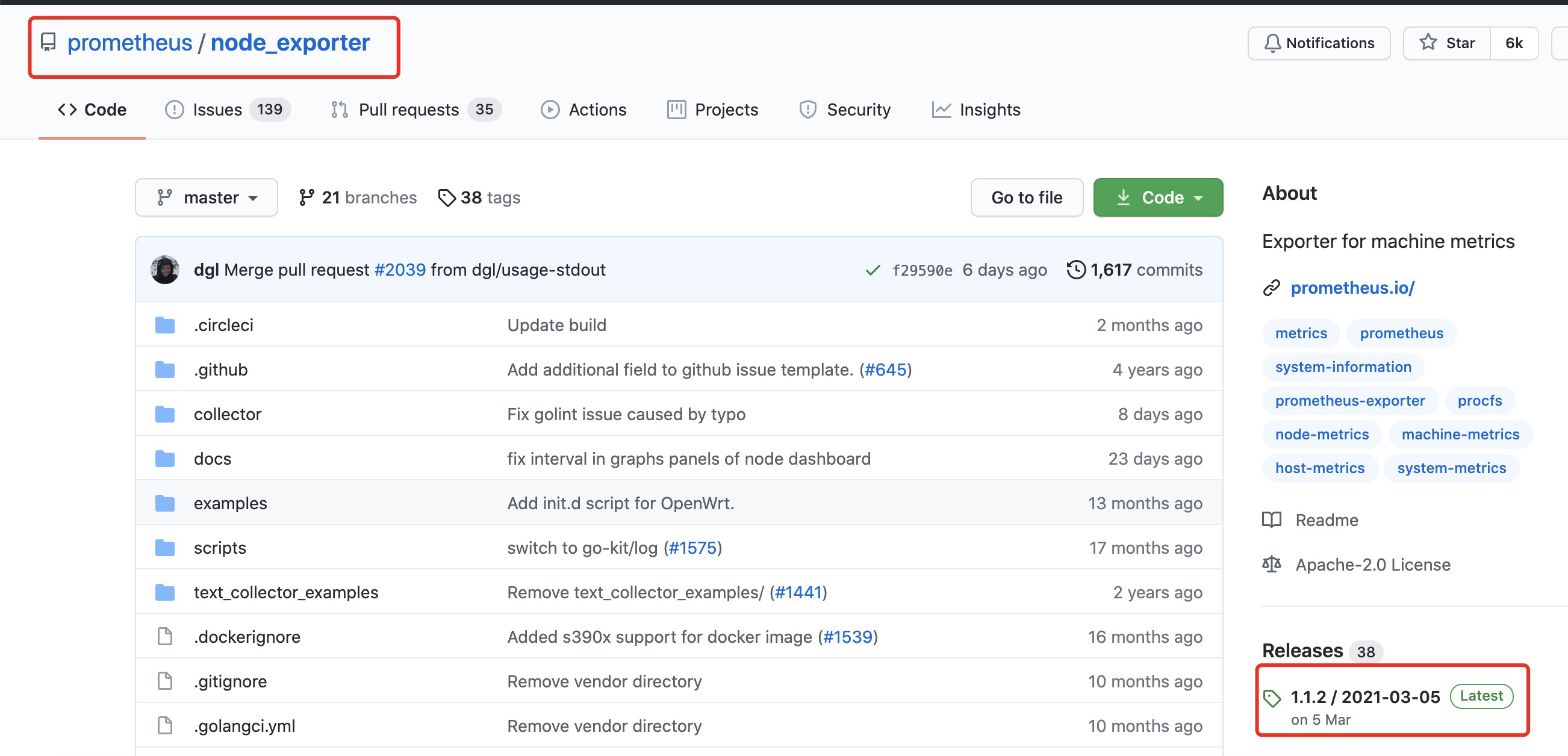Click the Notifications bell button

pyautogui.click(x=1319, y=43)
